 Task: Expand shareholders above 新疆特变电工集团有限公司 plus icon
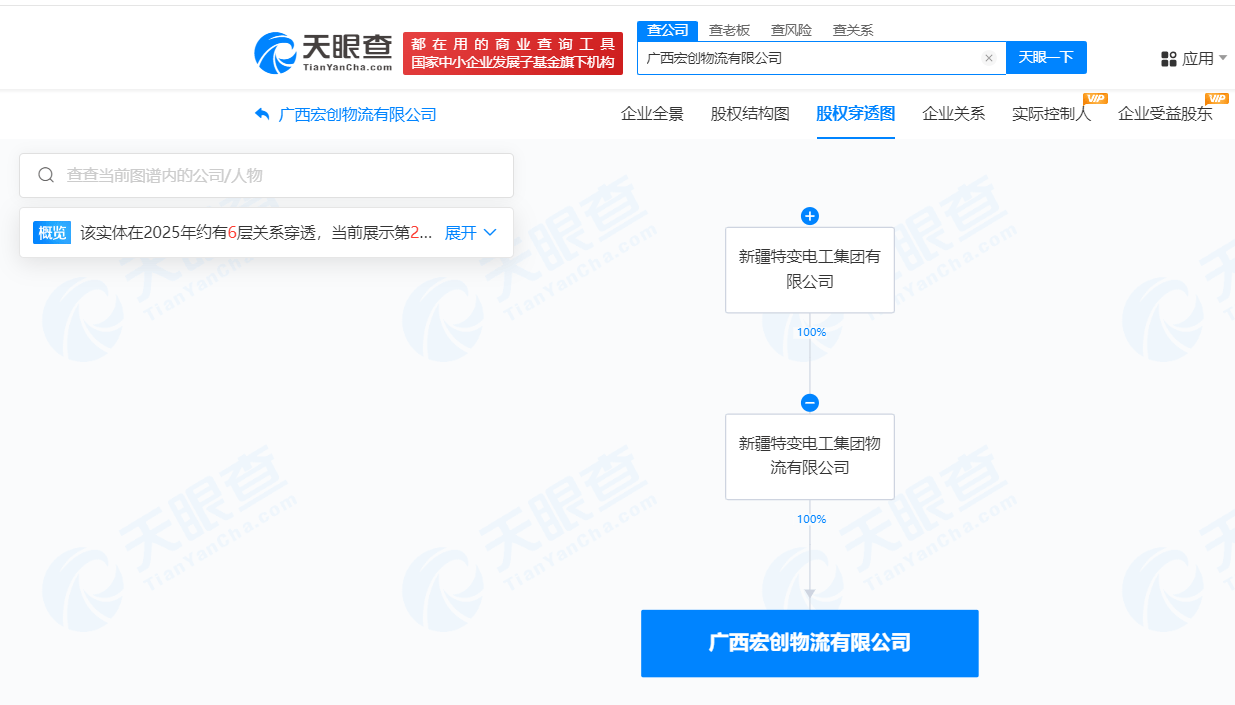[810, 216]
